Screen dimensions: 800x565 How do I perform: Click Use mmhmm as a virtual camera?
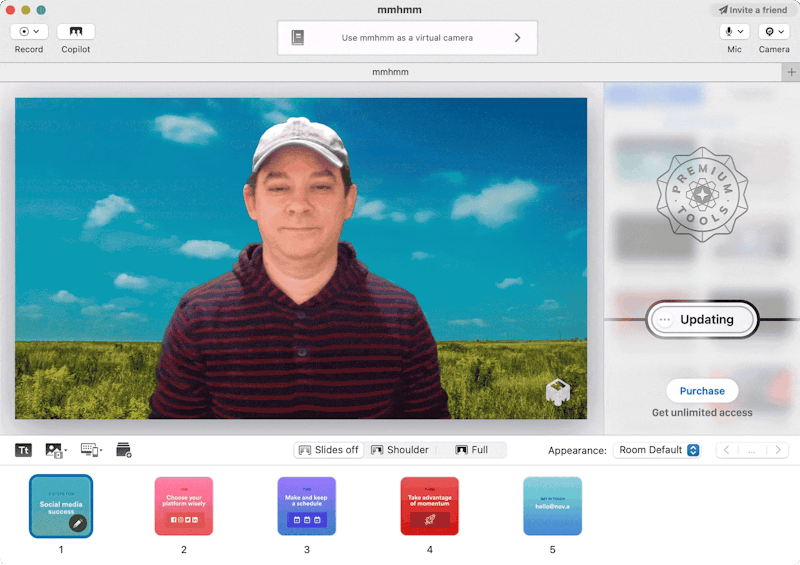pos(407,38)
